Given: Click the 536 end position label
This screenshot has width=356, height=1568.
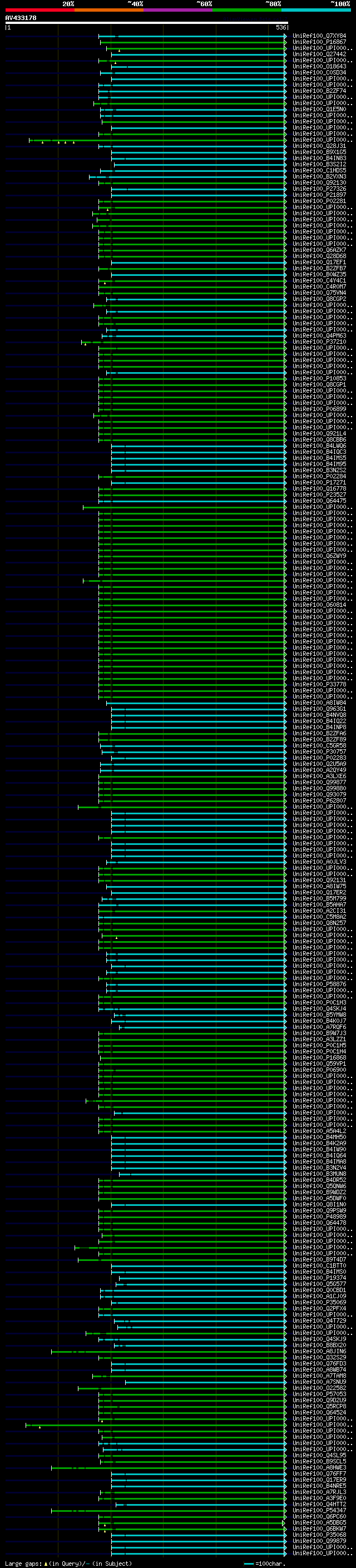Looking at the screenshot, I should click(281, 27).
